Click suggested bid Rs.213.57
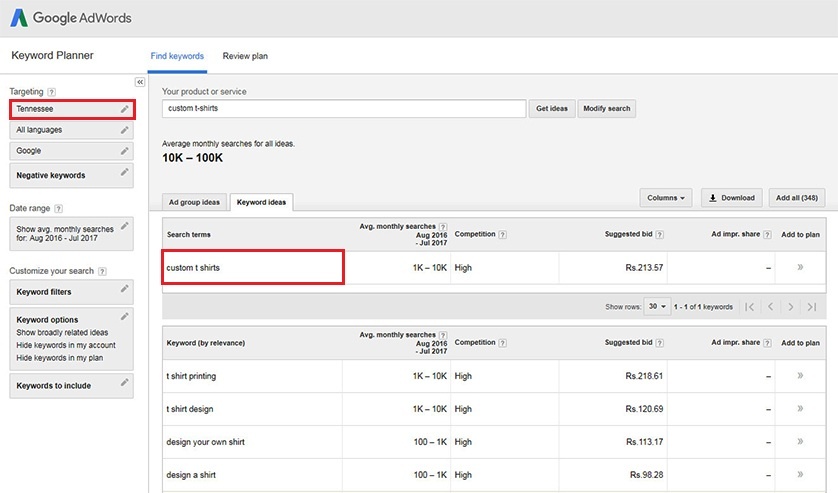The height and width of the screenshot is (493, 838). click(644, 268)
